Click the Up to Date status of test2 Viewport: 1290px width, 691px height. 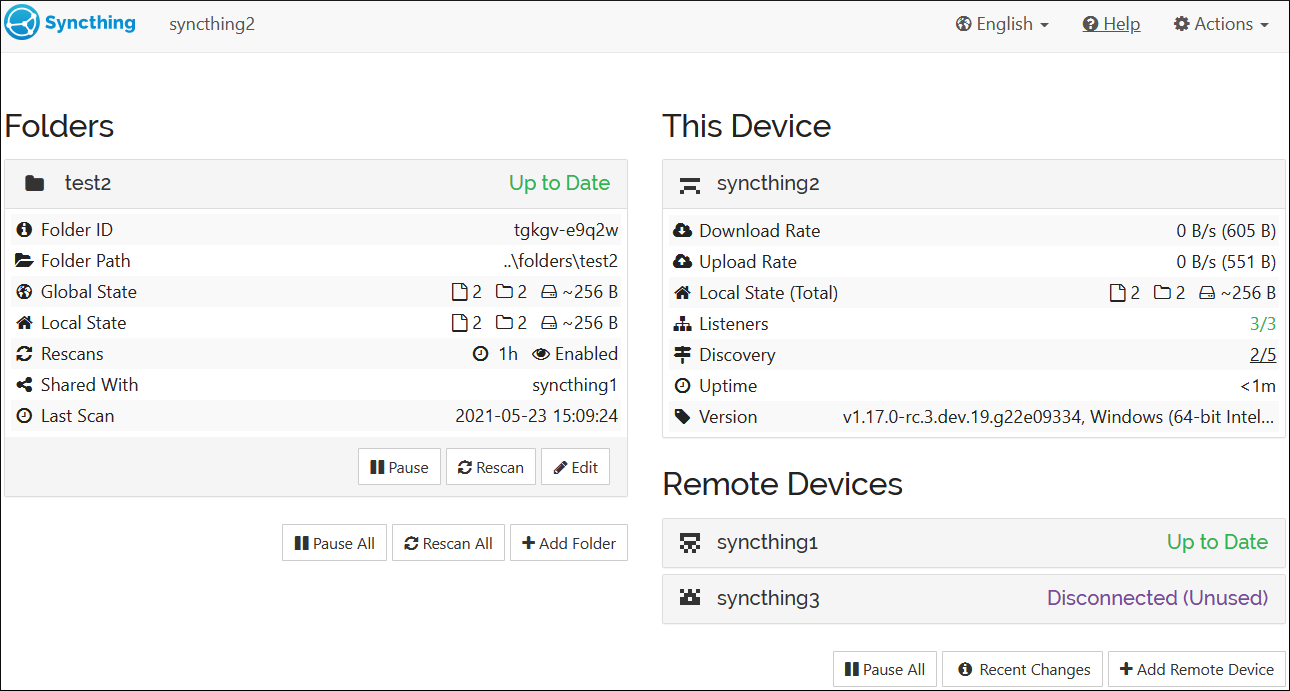[x=559, y=183]
